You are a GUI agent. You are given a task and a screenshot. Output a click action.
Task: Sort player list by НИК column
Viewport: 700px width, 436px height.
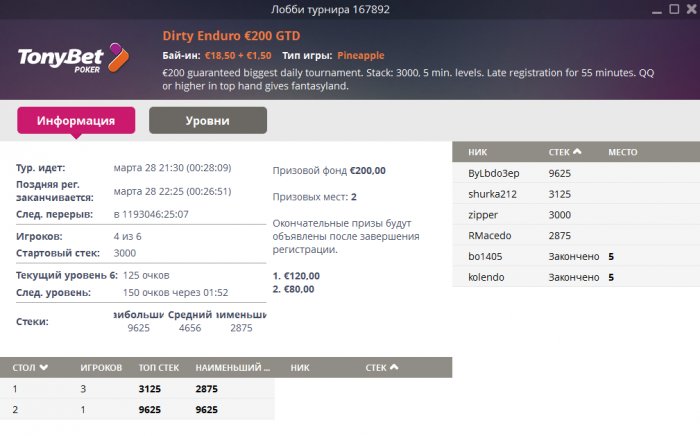tap(477, 152)
